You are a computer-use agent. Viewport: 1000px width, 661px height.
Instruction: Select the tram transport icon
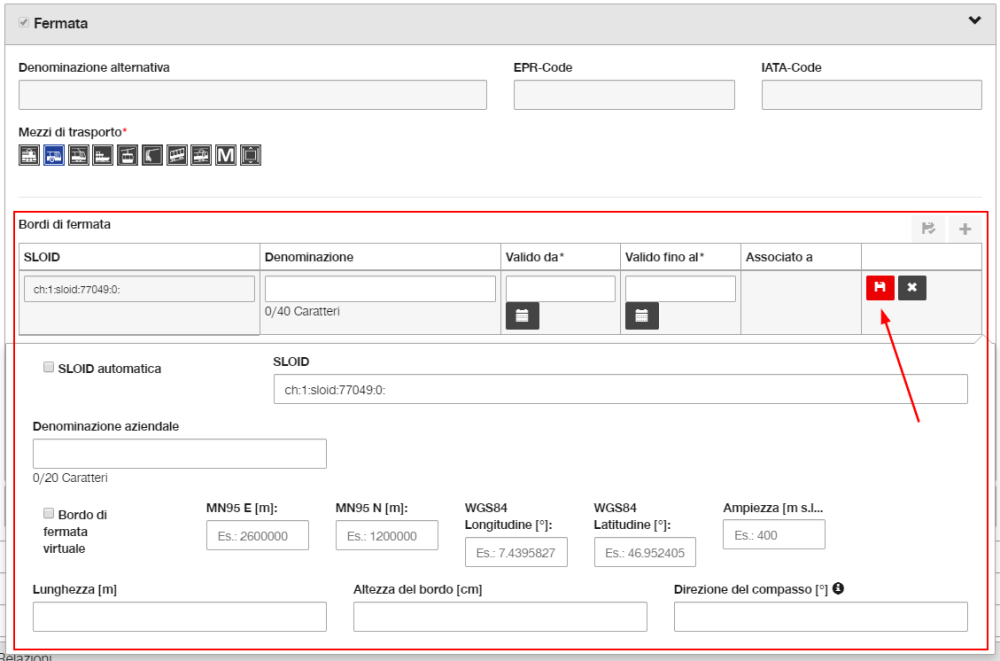78,155
